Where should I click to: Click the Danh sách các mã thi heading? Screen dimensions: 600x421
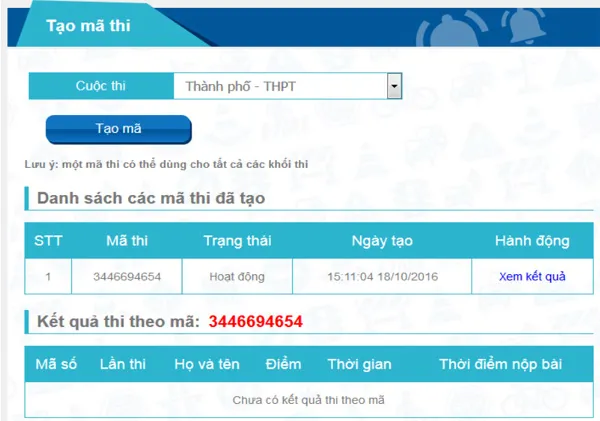[x=151, y=198]
